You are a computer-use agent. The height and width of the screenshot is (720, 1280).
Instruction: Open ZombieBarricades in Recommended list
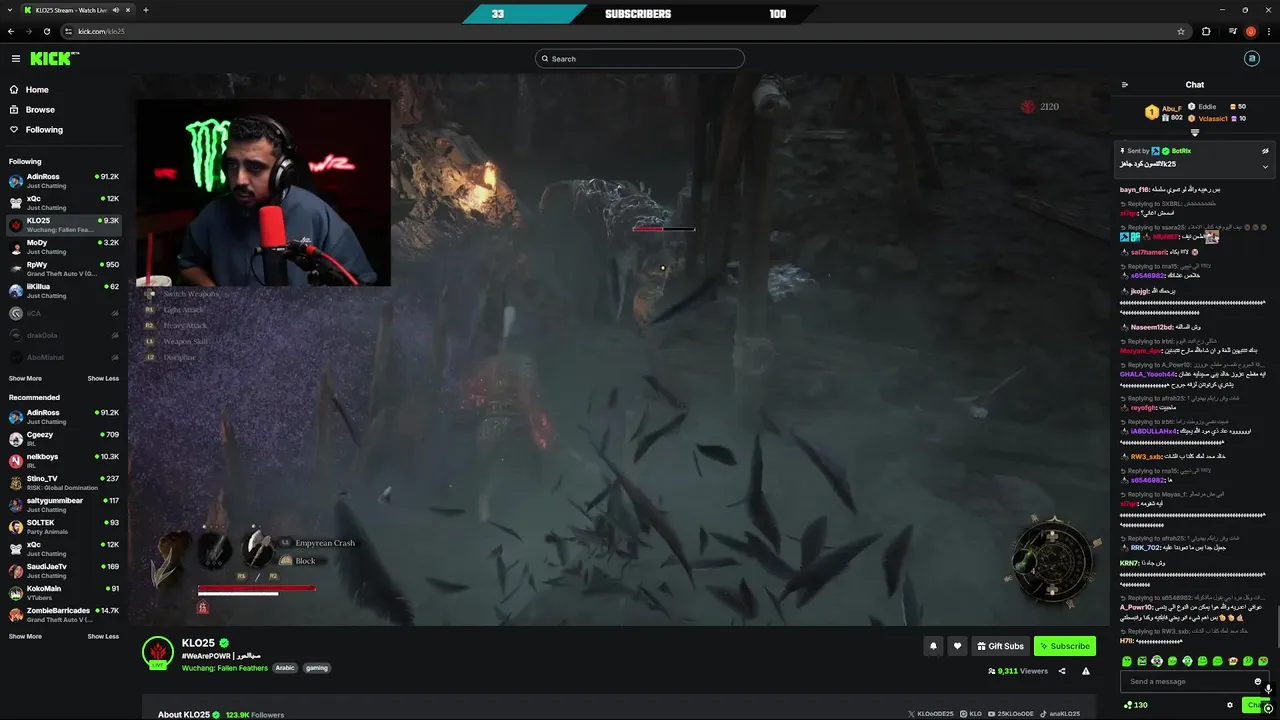coord(64,615)
